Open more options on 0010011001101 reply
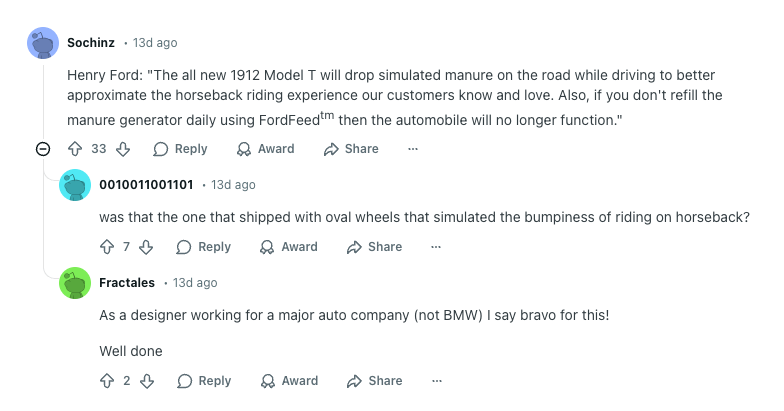Screen dimensions: 784x411 click(436, 247)
